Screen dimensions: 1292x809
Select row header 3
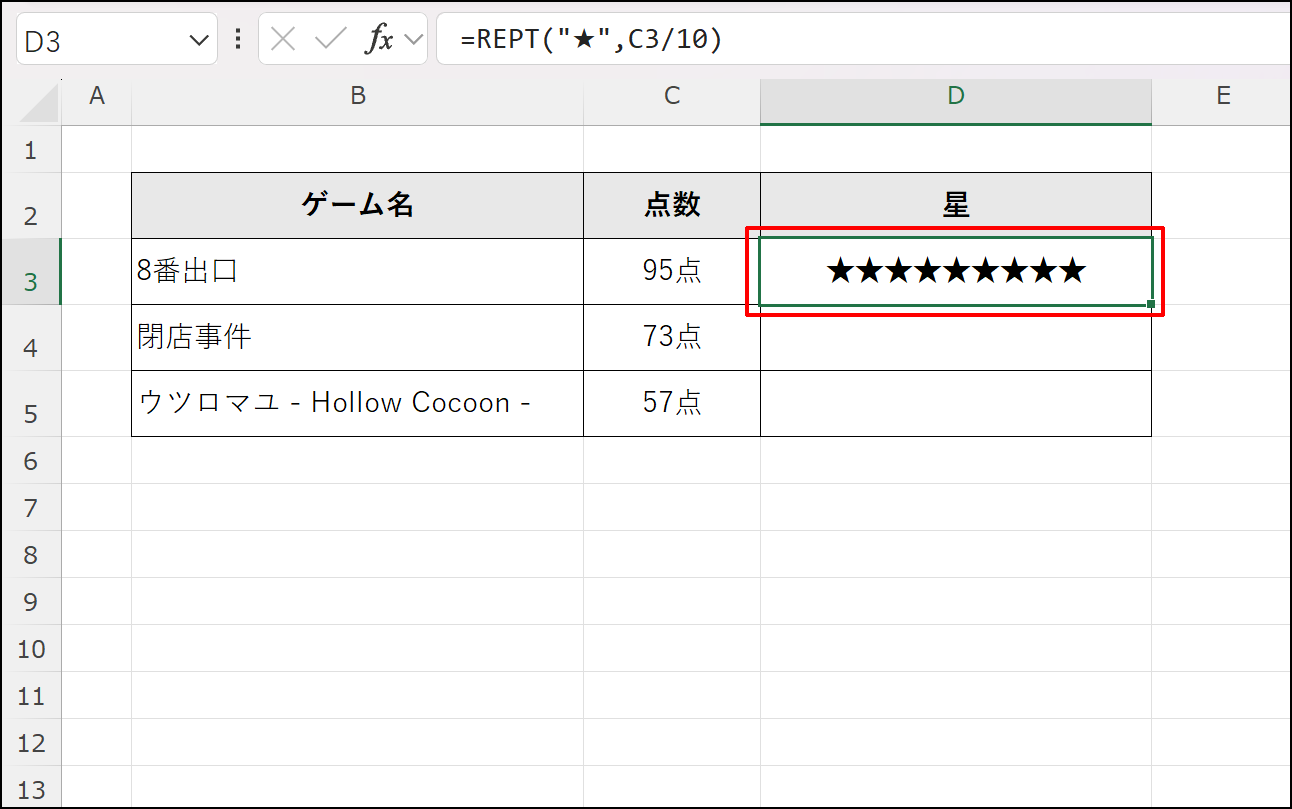33,271
